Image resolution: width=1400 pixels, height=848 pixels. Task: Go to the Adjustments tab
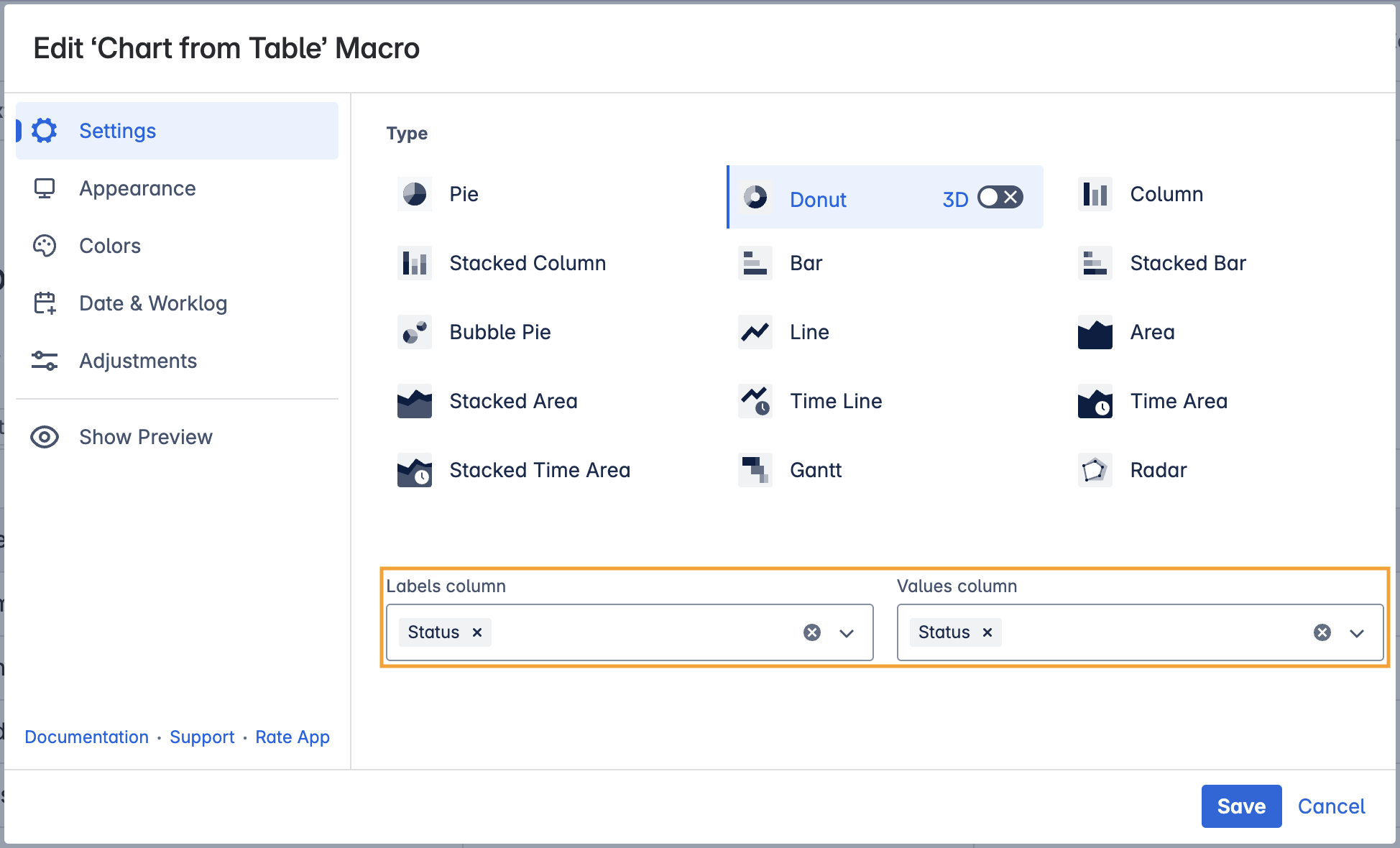point(177,361)
